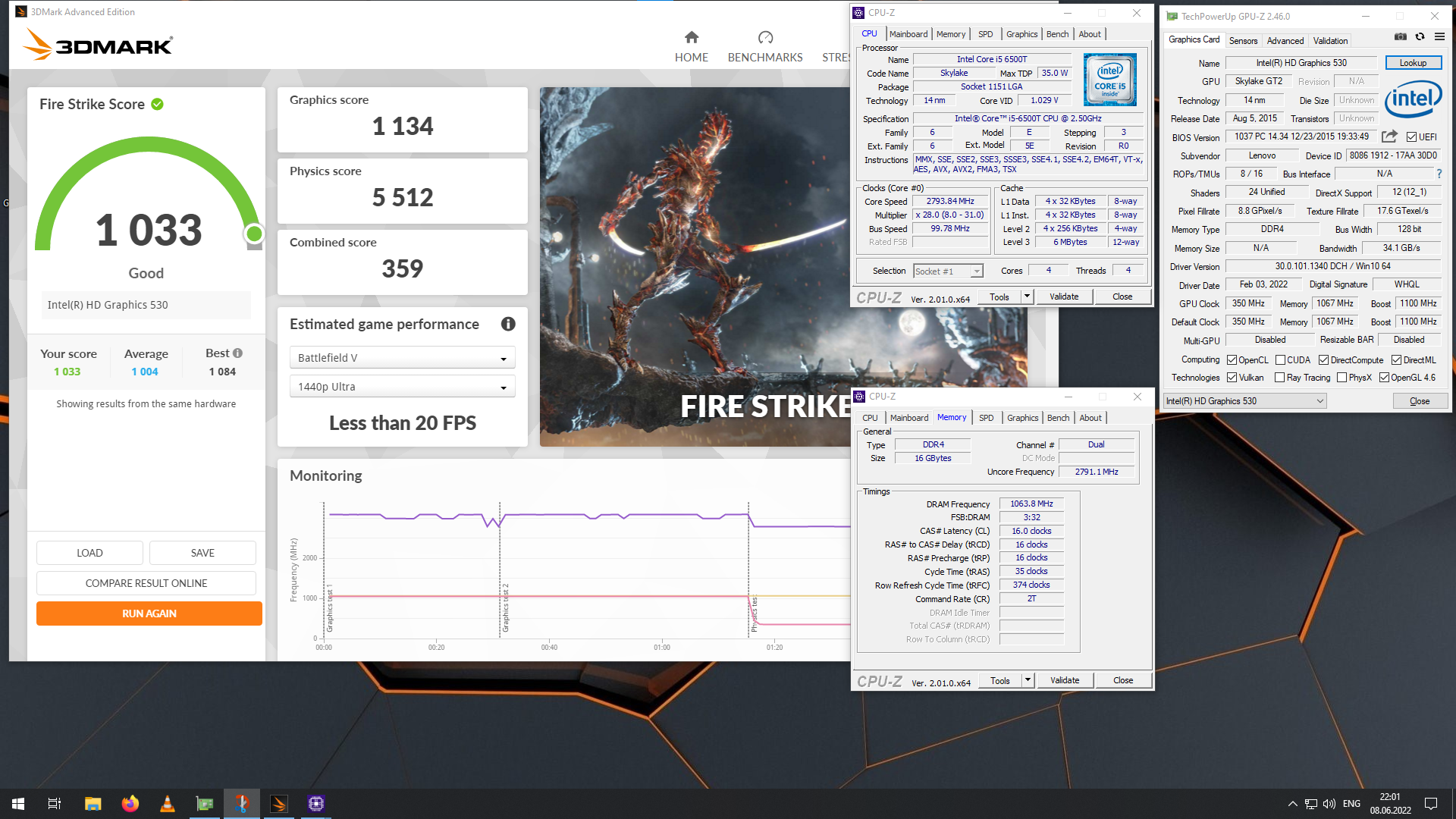1456x819 pixels.
Task: Switch to 3DMark via the taskbar icon
Action: point(279,804)
